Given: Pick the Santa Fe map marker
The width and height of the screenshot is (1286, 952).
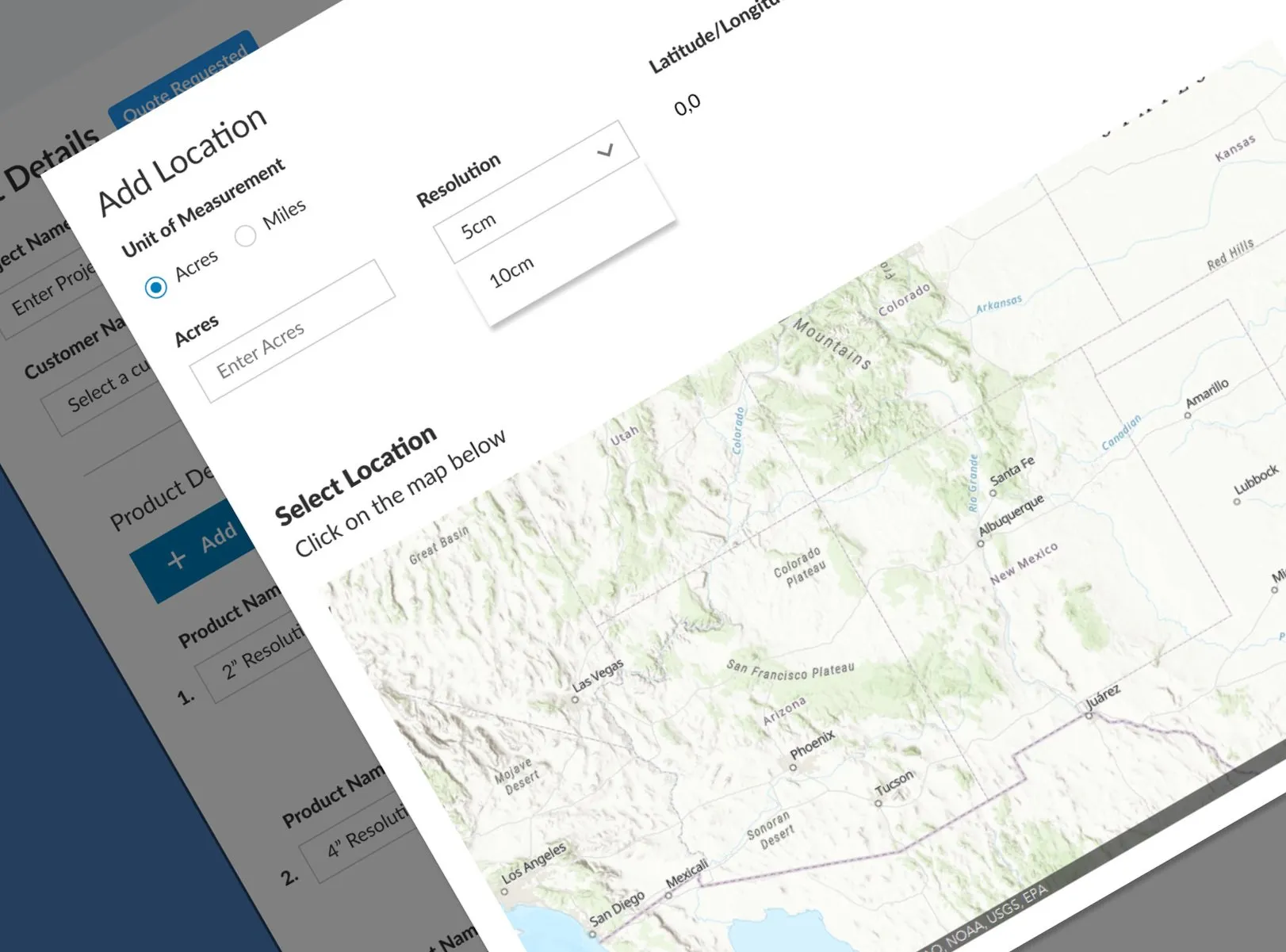Looking at the screenshot, I should (993, 492).
